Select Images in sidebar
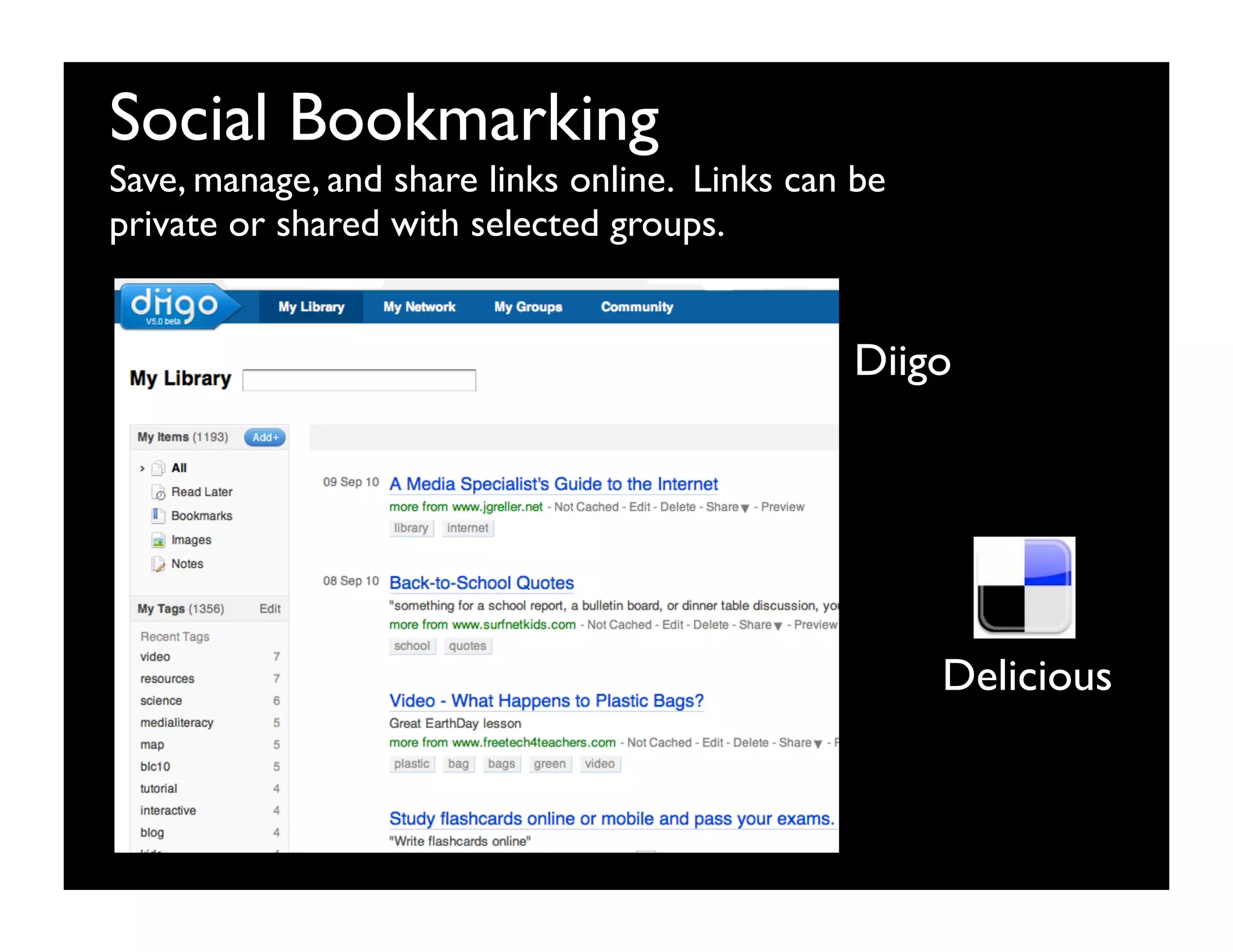1233x952 pixels. tap(191, 540)
